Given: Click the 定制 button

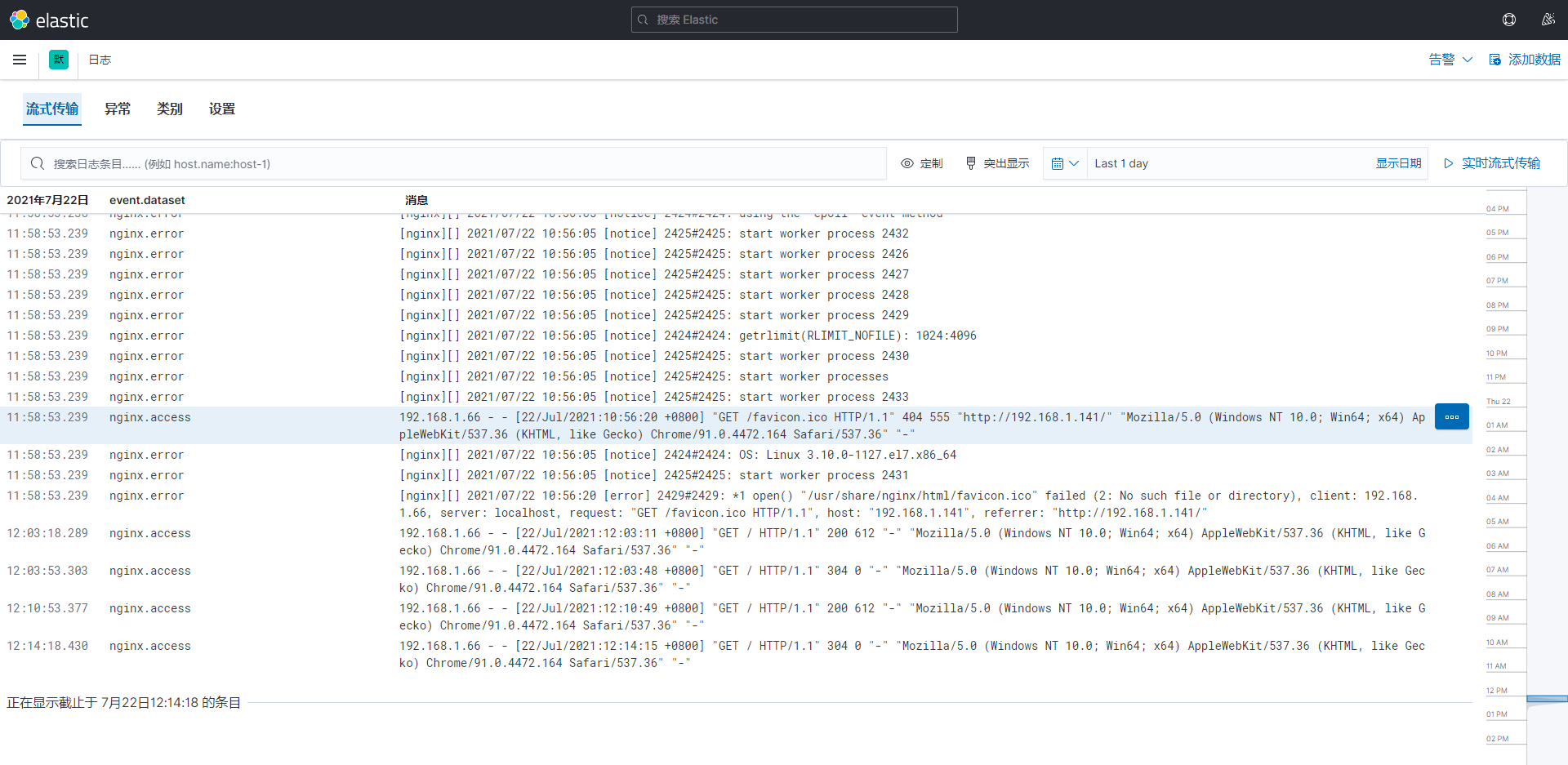Looking at the screenshot, I should 922,163.
